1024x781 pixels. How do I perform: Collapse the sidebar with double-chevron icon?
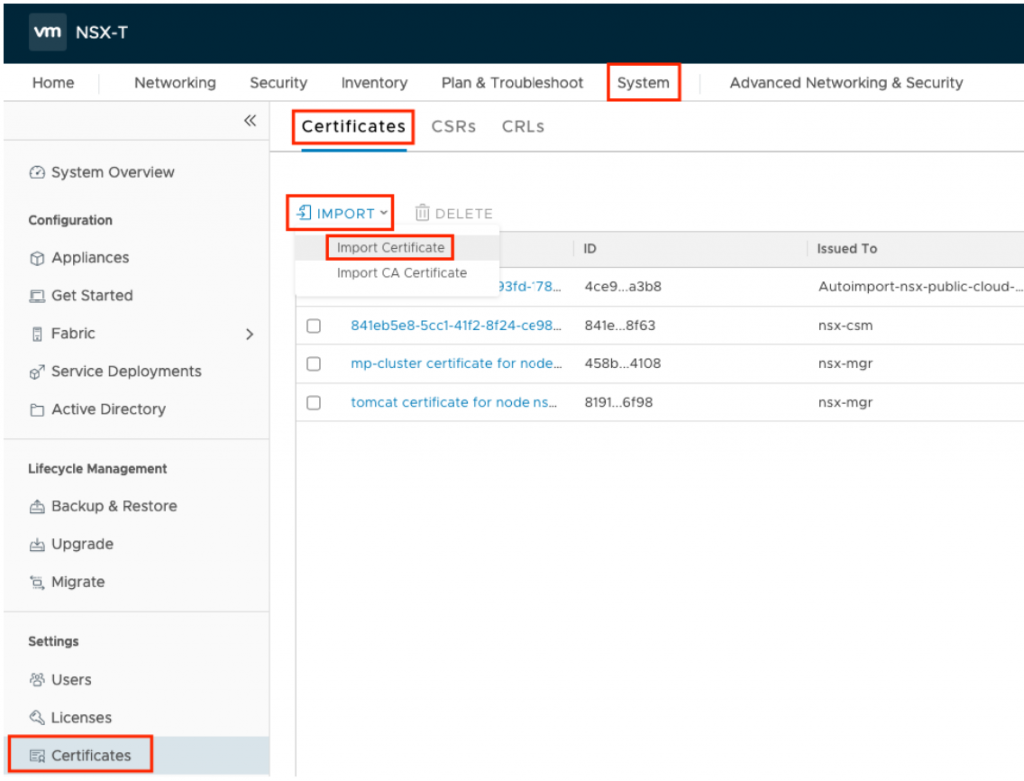(250, 121)
